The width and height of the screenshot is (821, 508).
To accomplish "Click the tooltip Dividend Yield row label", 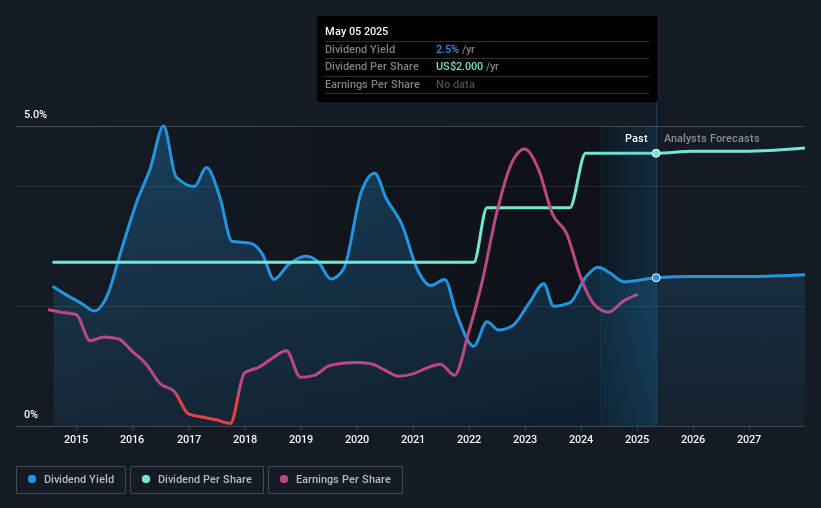I will coord(360,49).
